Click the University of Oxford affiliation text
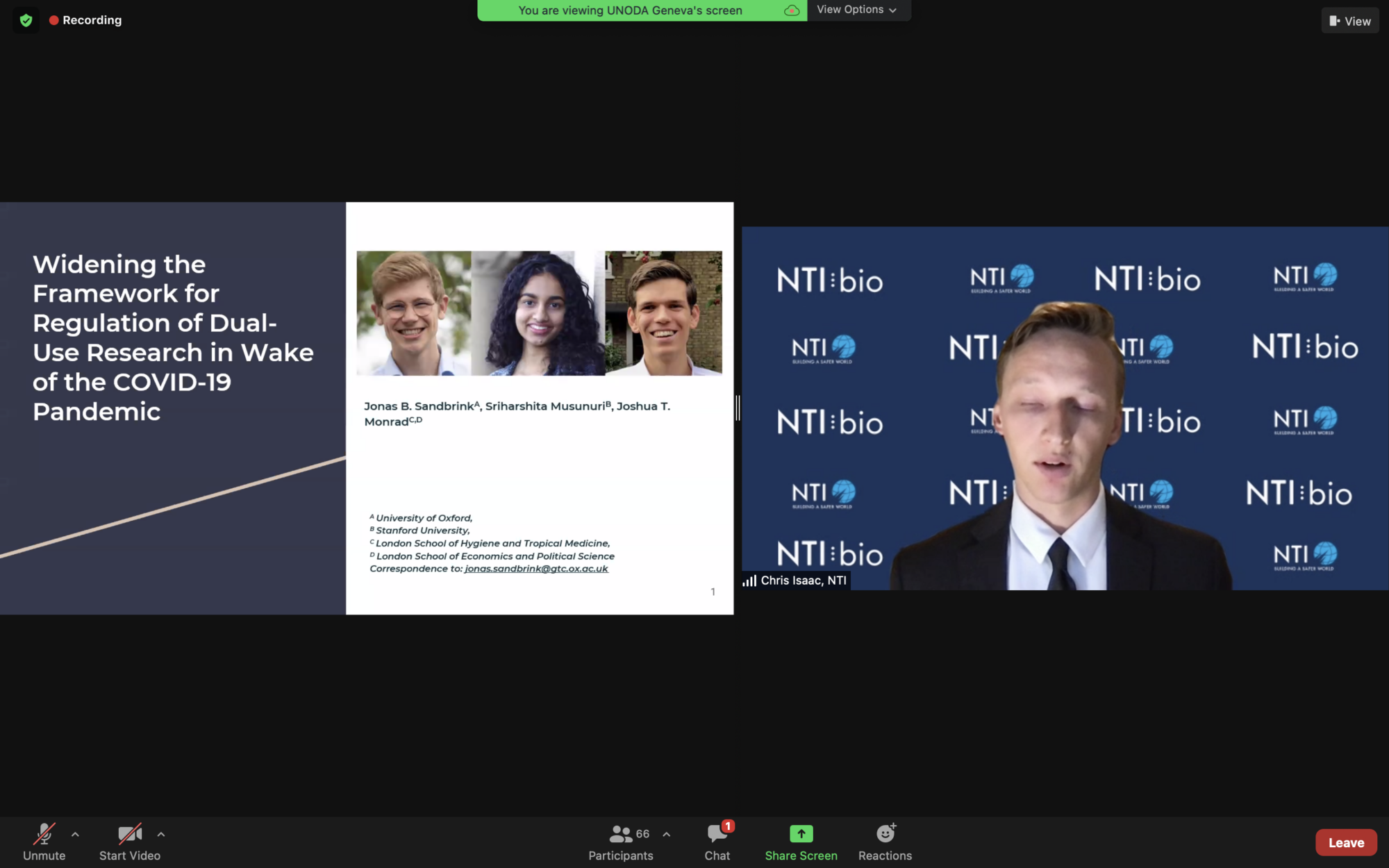 pos(421,518)
